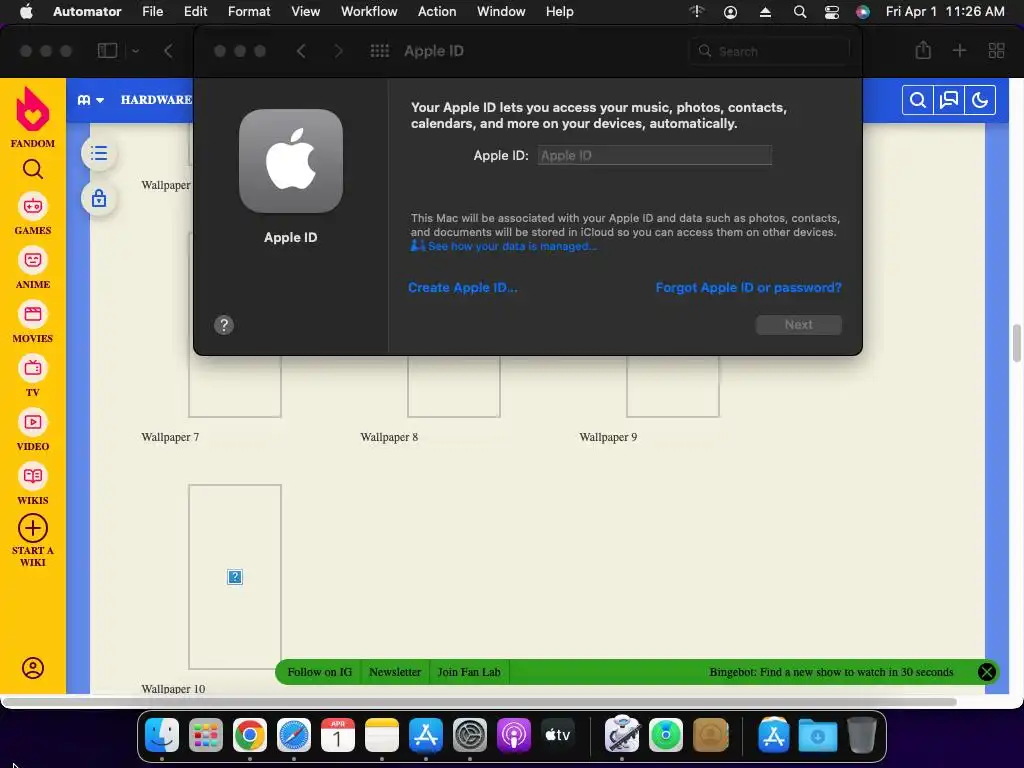
Task: Click the Wallpaper 10 missing image thumbnail
Action: (235, 577)
